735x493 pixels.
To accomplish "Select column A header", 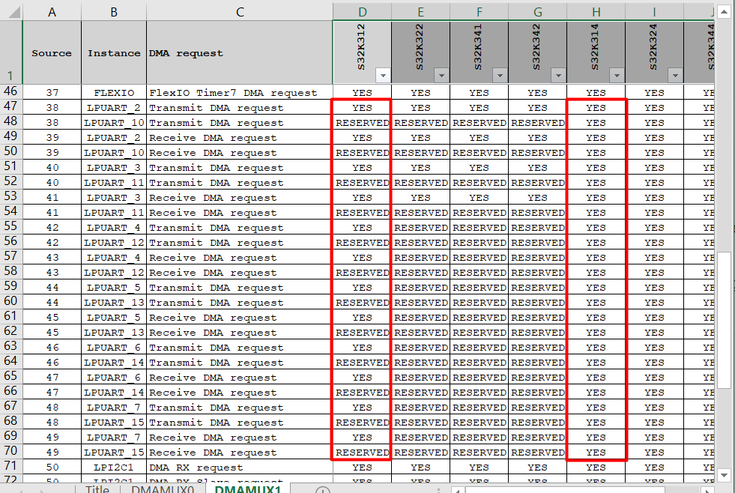I will tap(52, 11).
